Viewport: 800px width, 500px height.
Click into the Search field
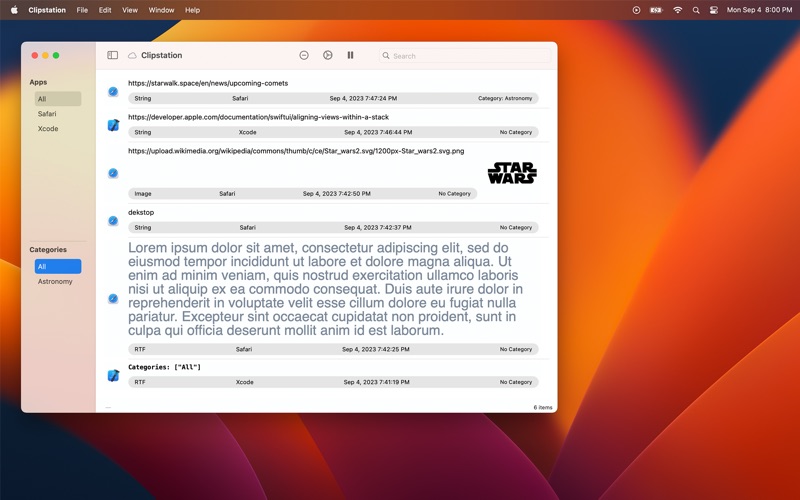tap(465, 56)
